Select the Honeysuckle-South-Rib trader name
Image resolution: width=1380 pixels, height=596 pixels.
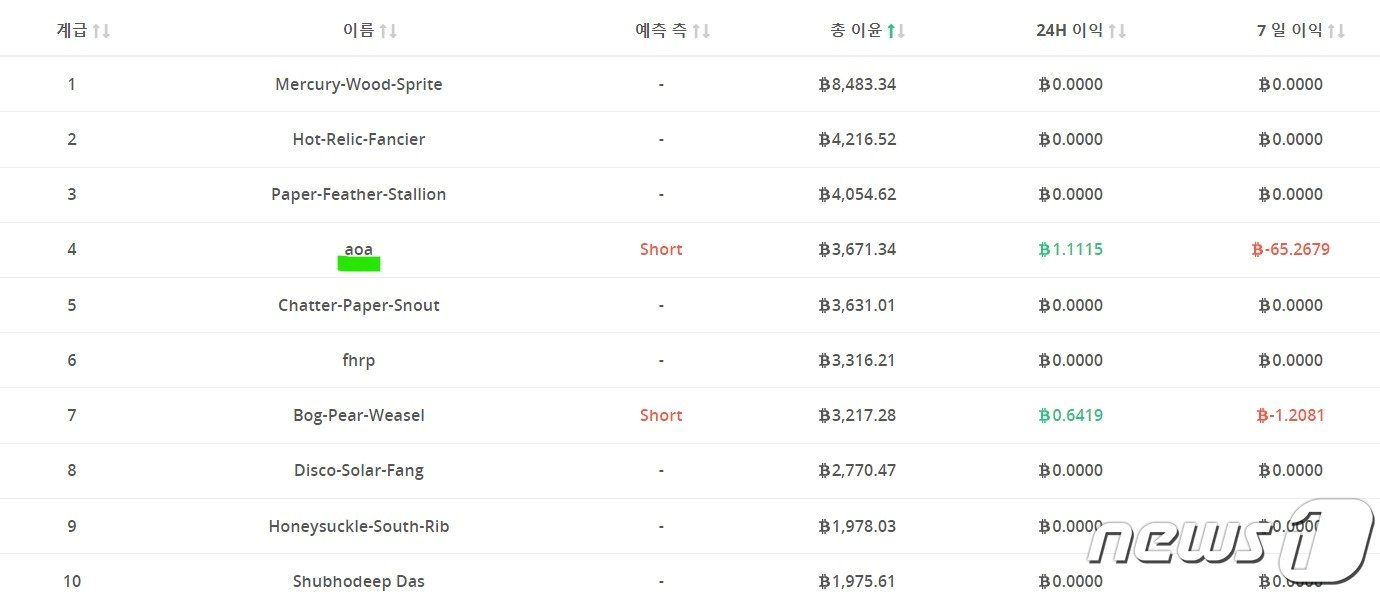pyautogui.click(x=358, y=526)
